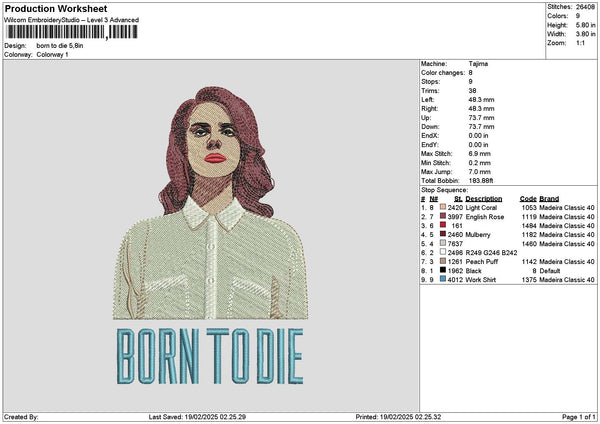Click the red swatch with 161 stitches
Screen dimensions: 600x424
pos(443,225)
